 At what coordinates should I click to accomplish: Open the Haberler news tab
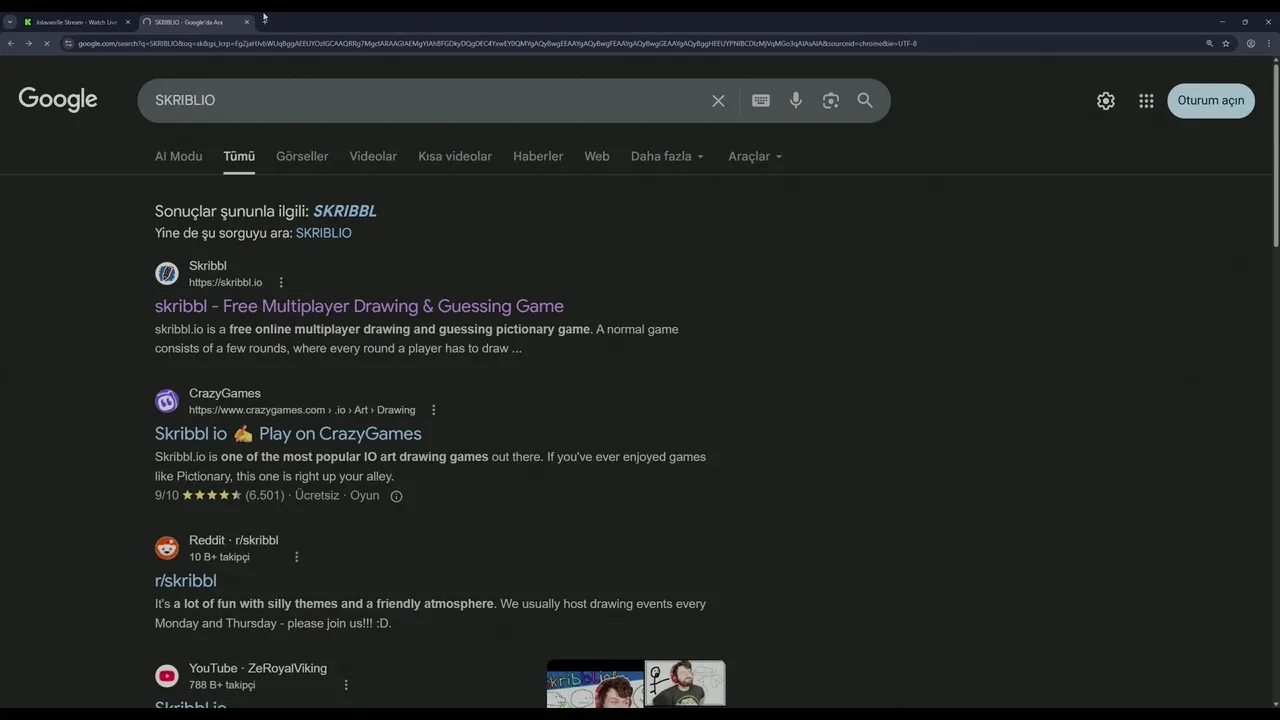pyautogui.click(x=538, y=156)
